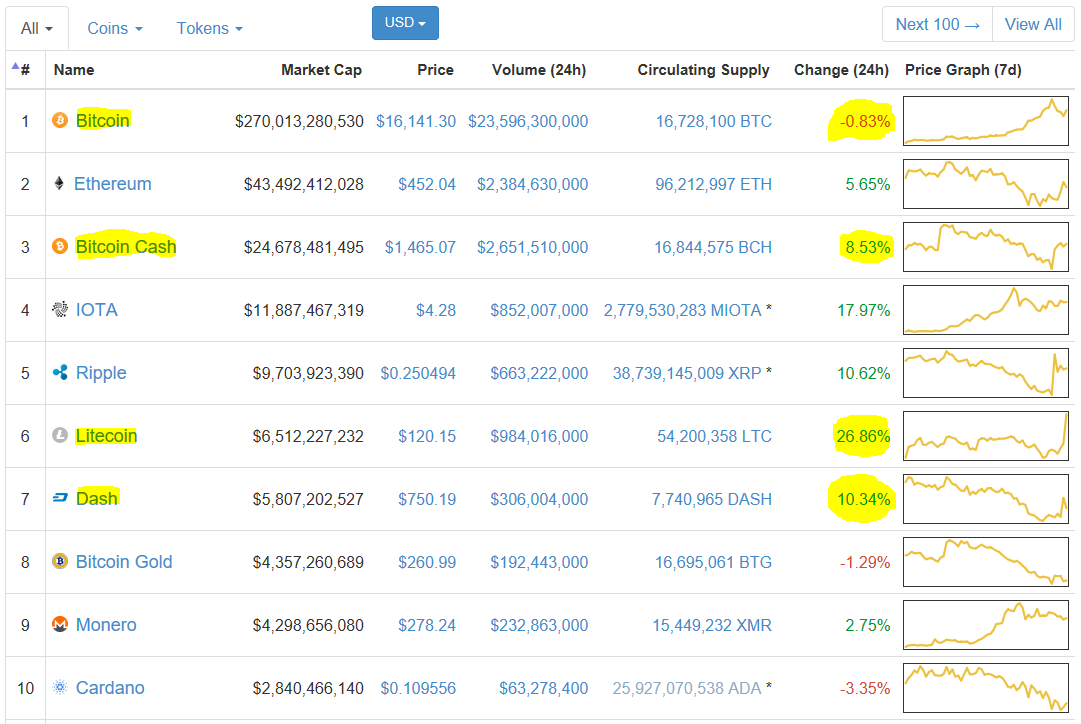Click the Cardano logo icon

point(60,687)
